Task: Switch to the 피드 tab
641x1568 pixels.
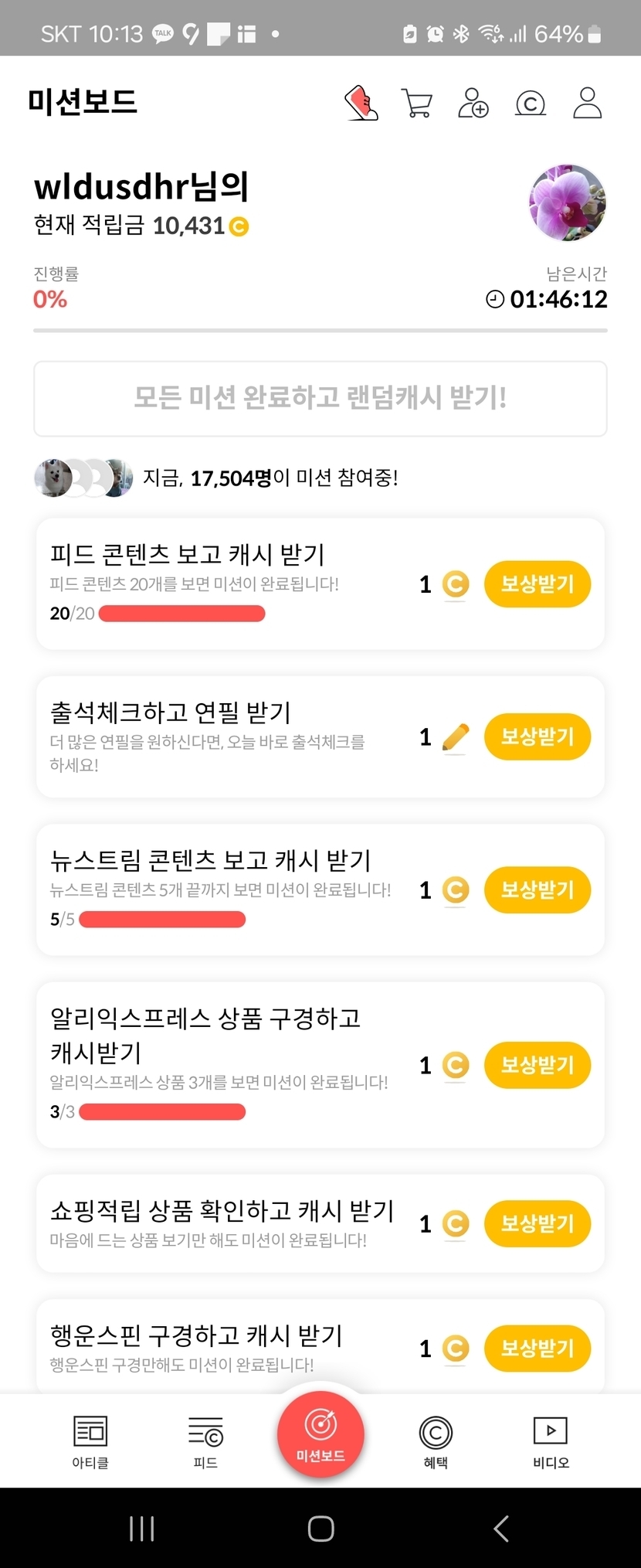Action: [205, 1441]
